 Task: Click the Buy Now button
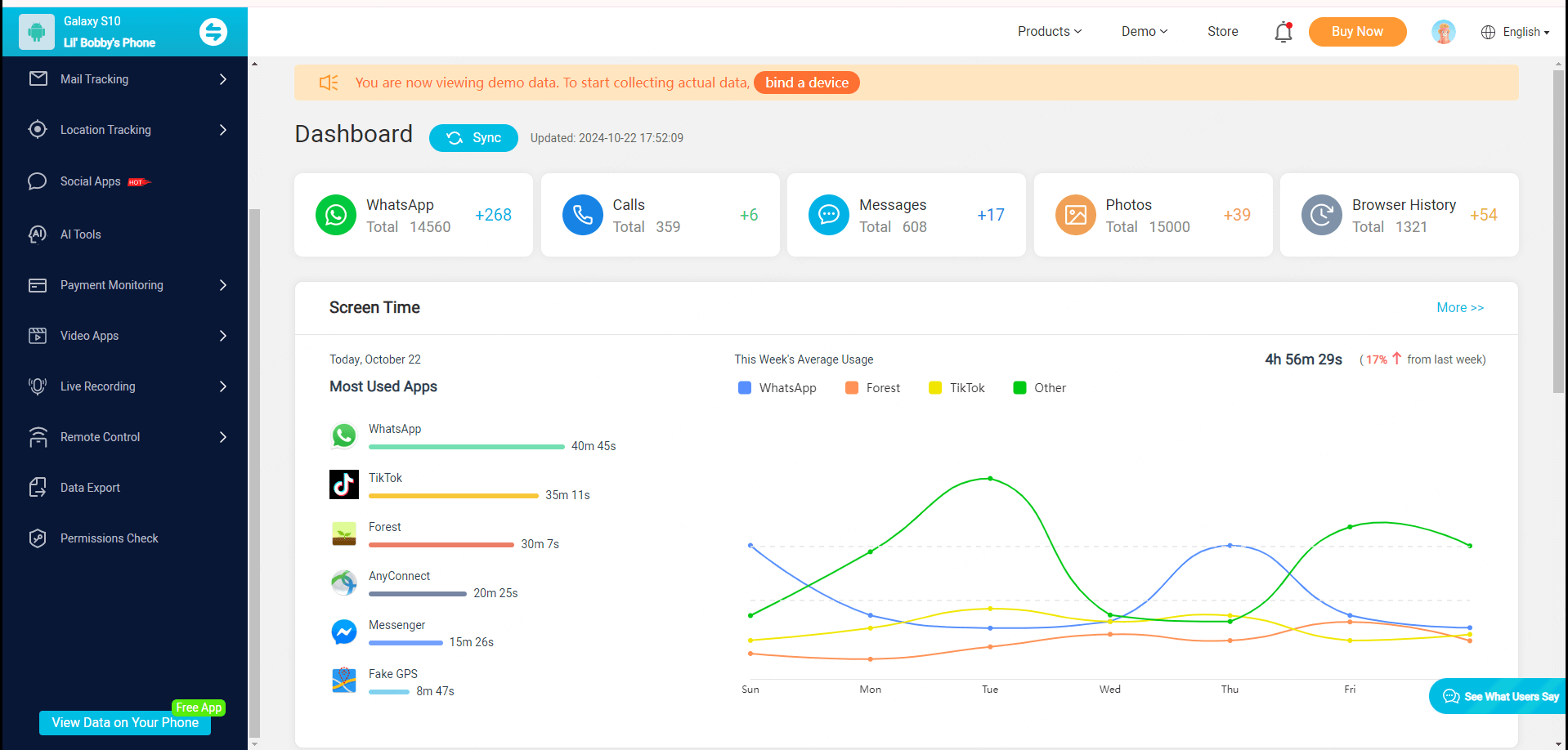1357,32
